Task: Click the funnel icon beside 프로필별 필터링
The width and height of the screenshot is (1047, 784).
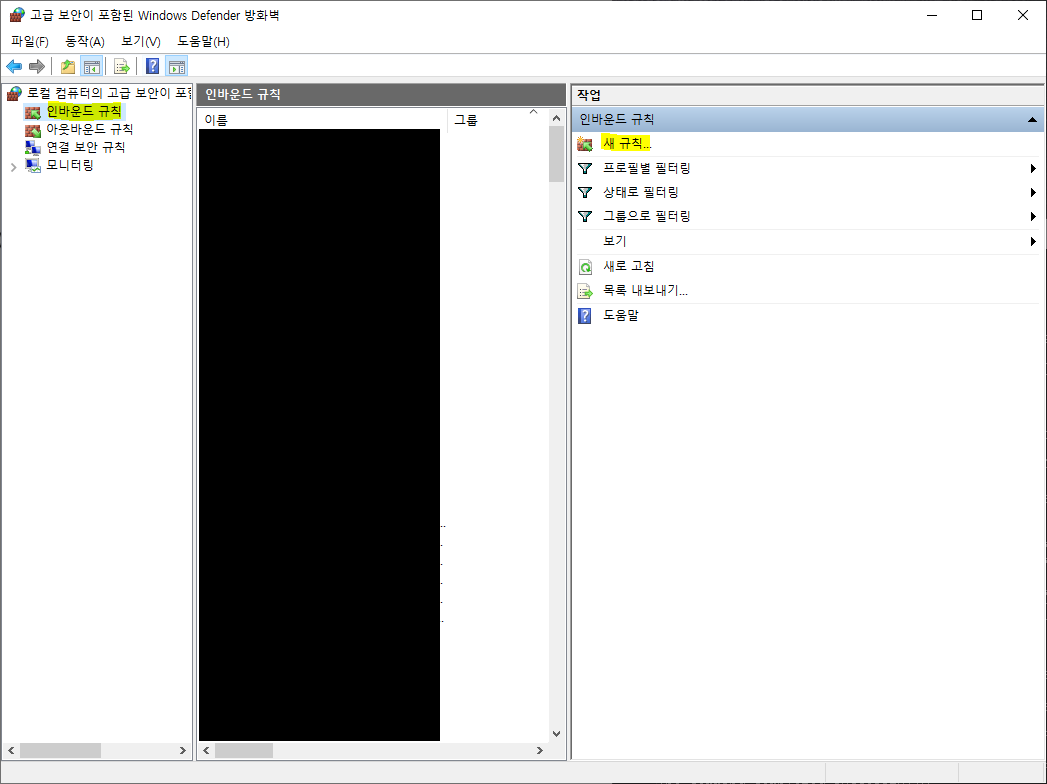Action: click(585, 168)
